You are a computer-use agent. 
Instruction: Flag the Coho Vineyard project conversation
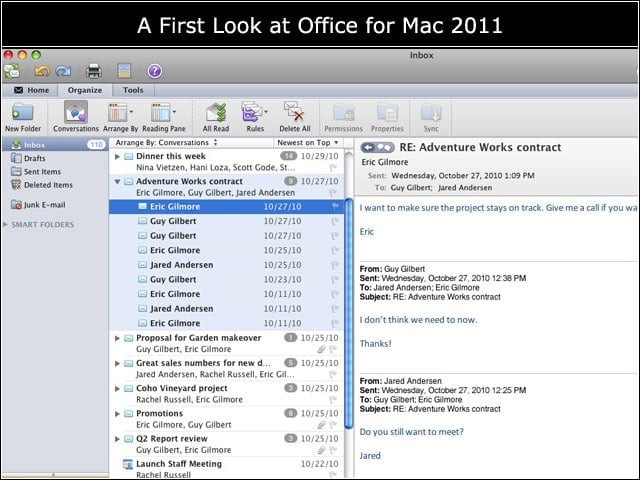tap(333, 400)
